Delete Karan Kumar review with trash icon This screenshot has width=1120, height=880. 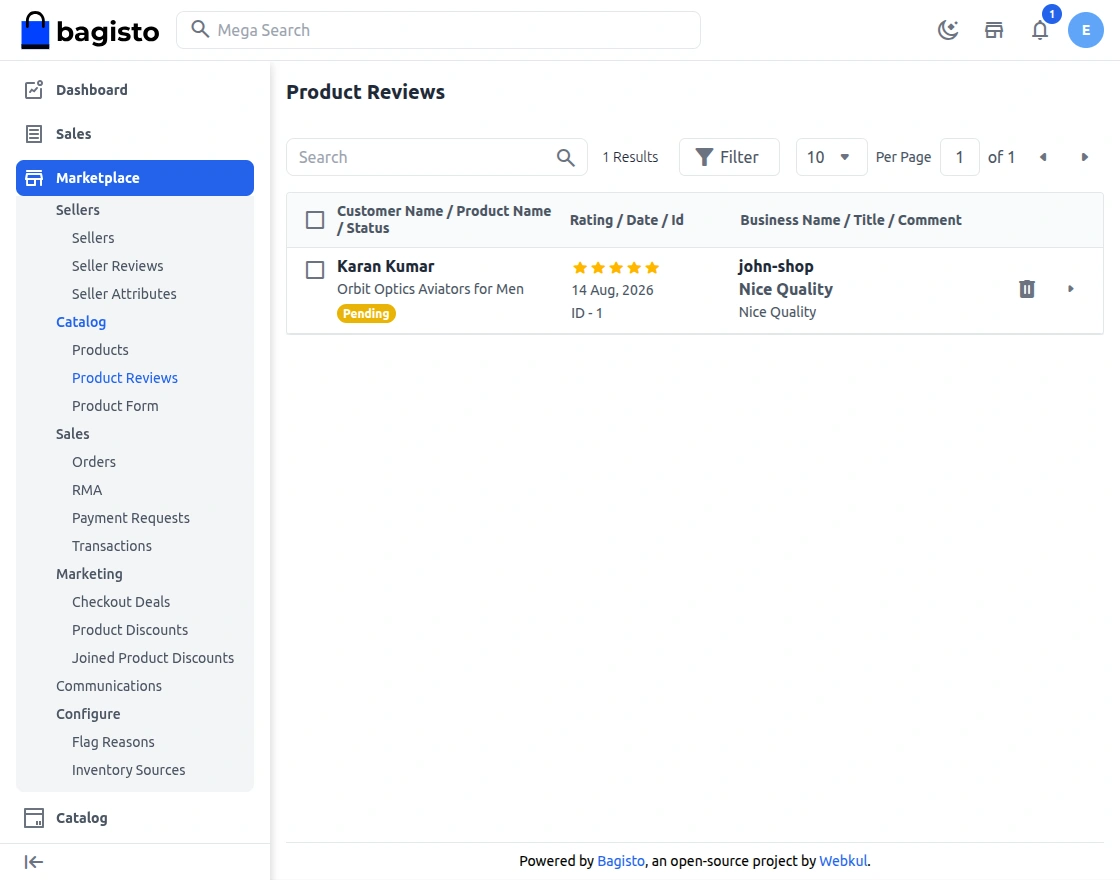tap(1026, 289)
